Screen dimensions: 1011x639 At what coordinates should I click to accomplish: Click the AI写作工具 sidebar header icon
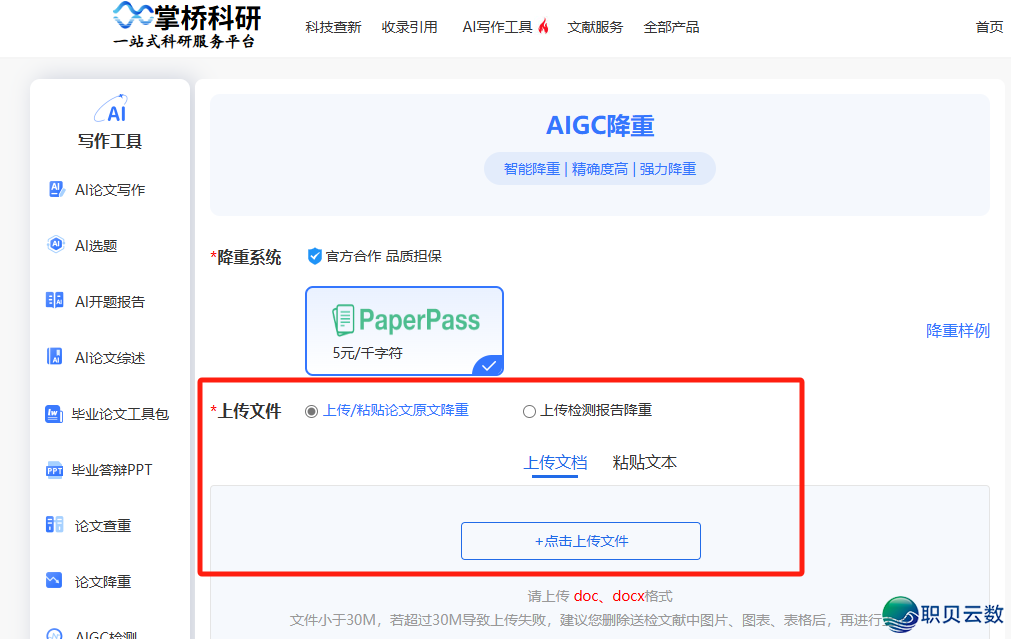pyautogui.click(x=112, y=108)
